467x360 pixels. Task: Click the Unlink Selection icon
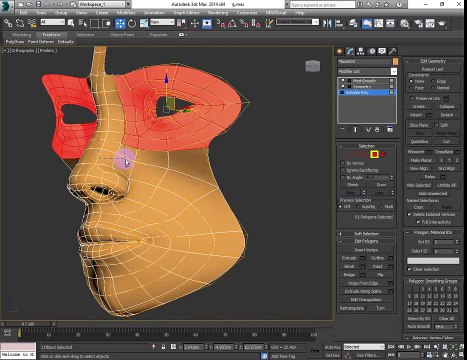point(20,23)
